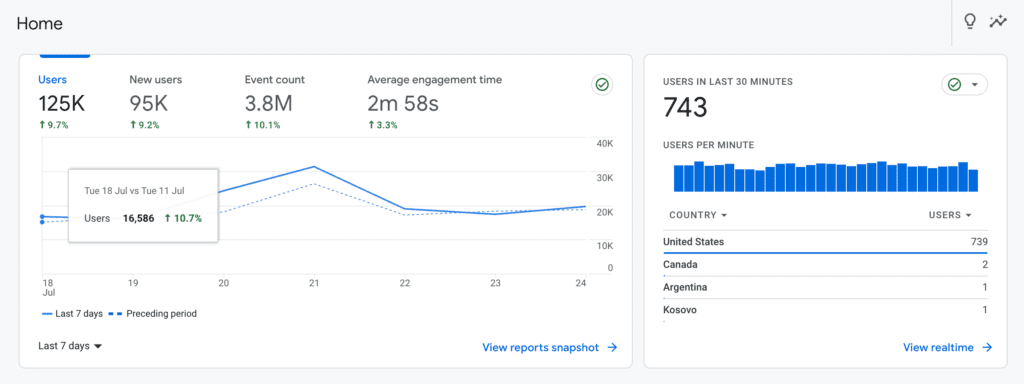Click the 95K new users value

(149, 103)
